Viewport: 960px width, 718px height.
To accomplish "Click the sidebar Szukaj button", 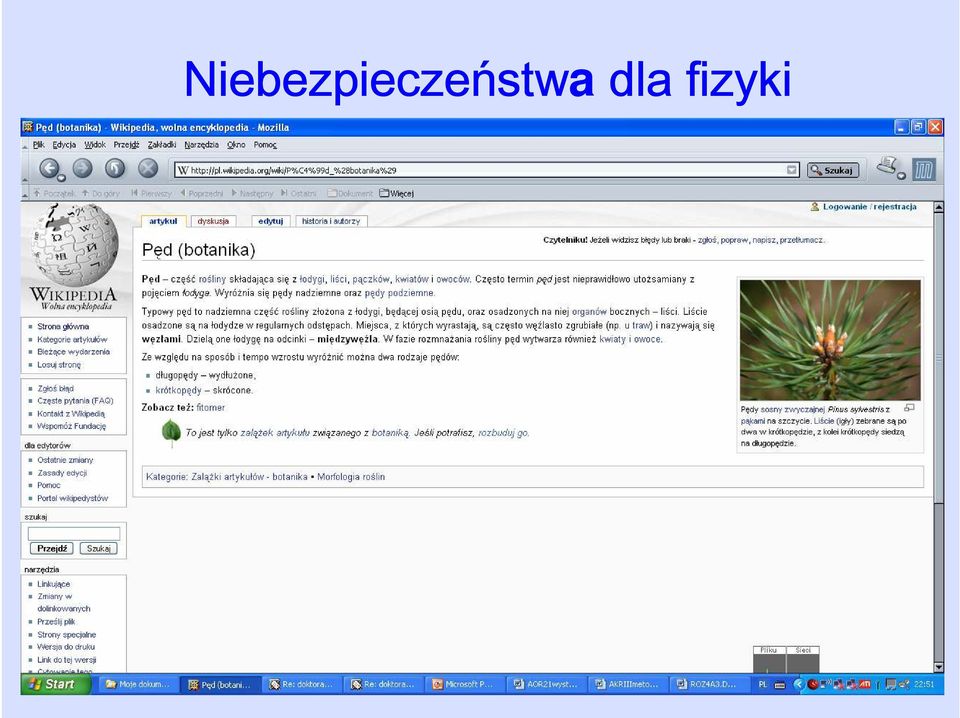I will pyautogui.click(x=99, y=548).
